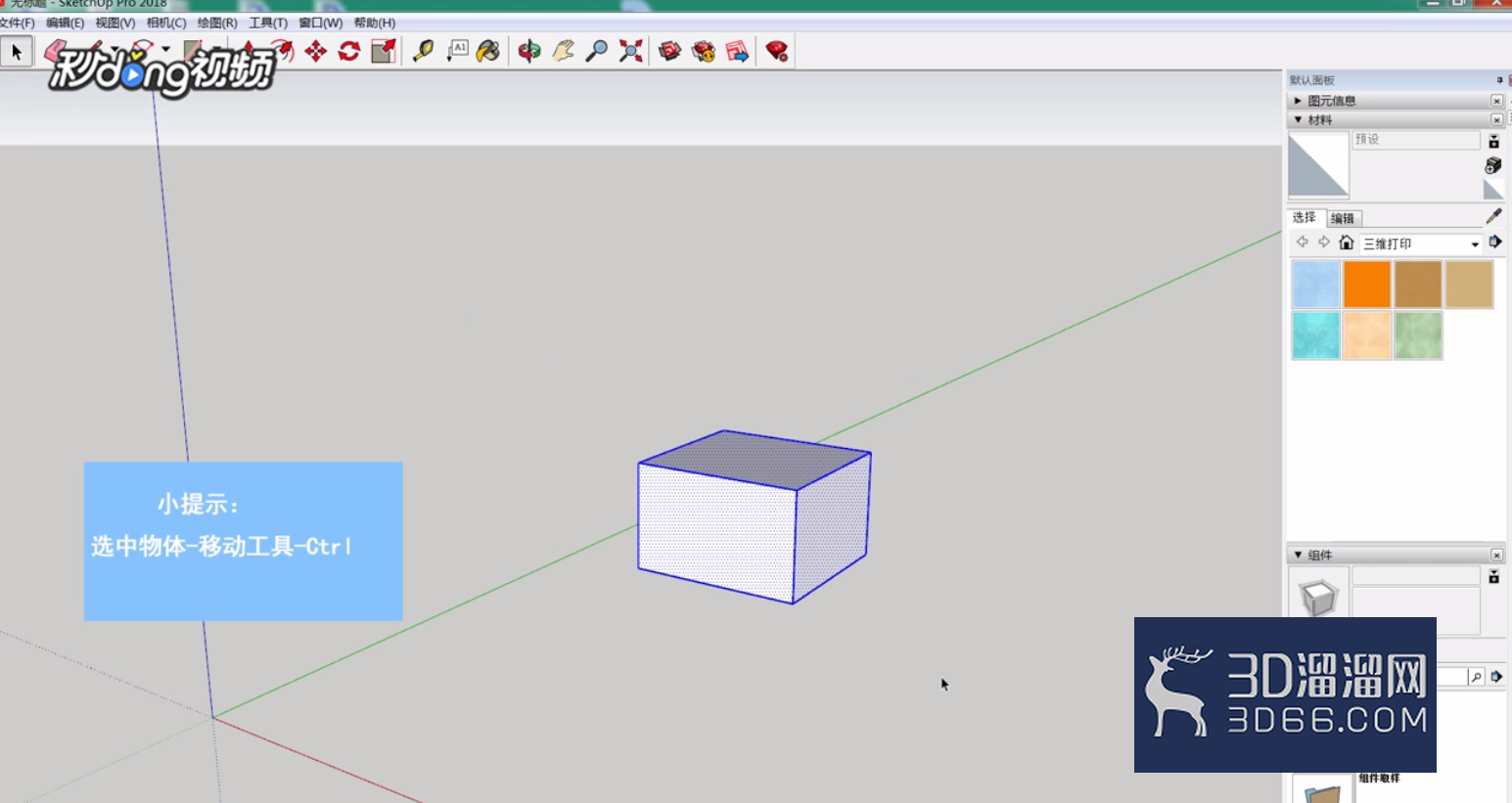The width and height of the screenshot is (1512, 803).
Task: Close the 材料 panel
Action: [x=1496, y=120]
